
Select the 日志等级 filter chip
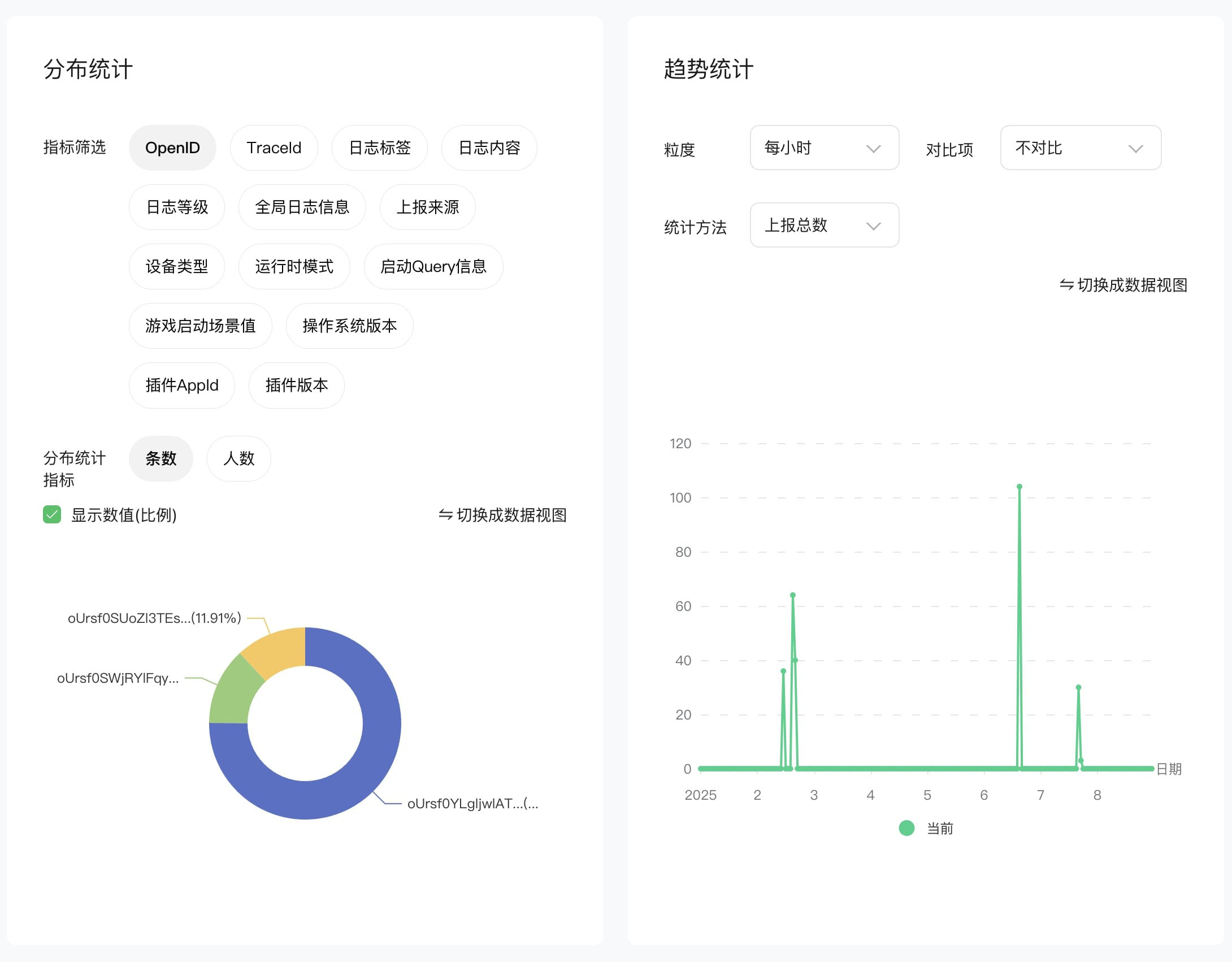click(x=177, y=207)
